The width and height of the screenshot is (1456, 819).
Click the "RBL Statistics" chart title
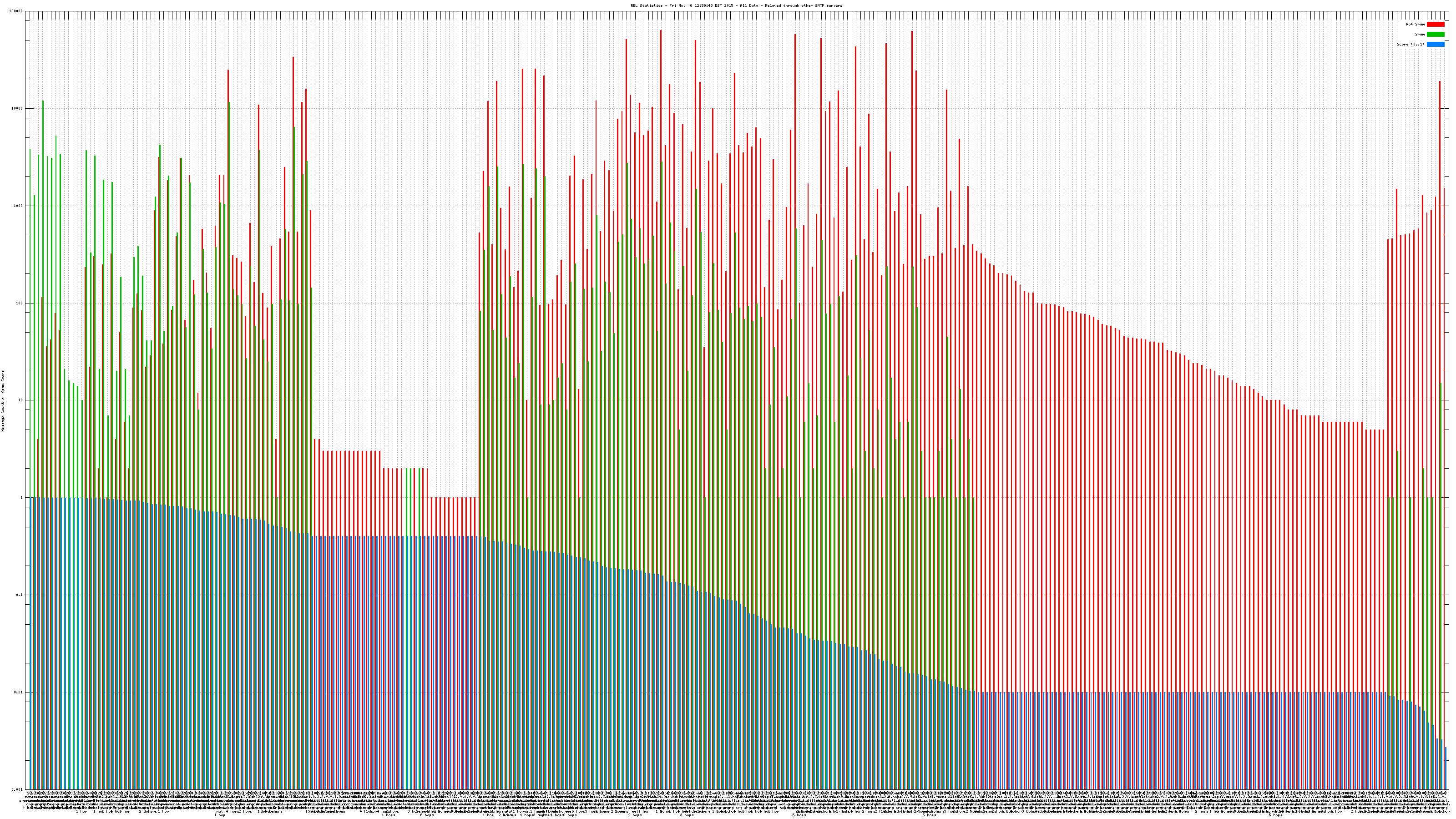(736, 5)
